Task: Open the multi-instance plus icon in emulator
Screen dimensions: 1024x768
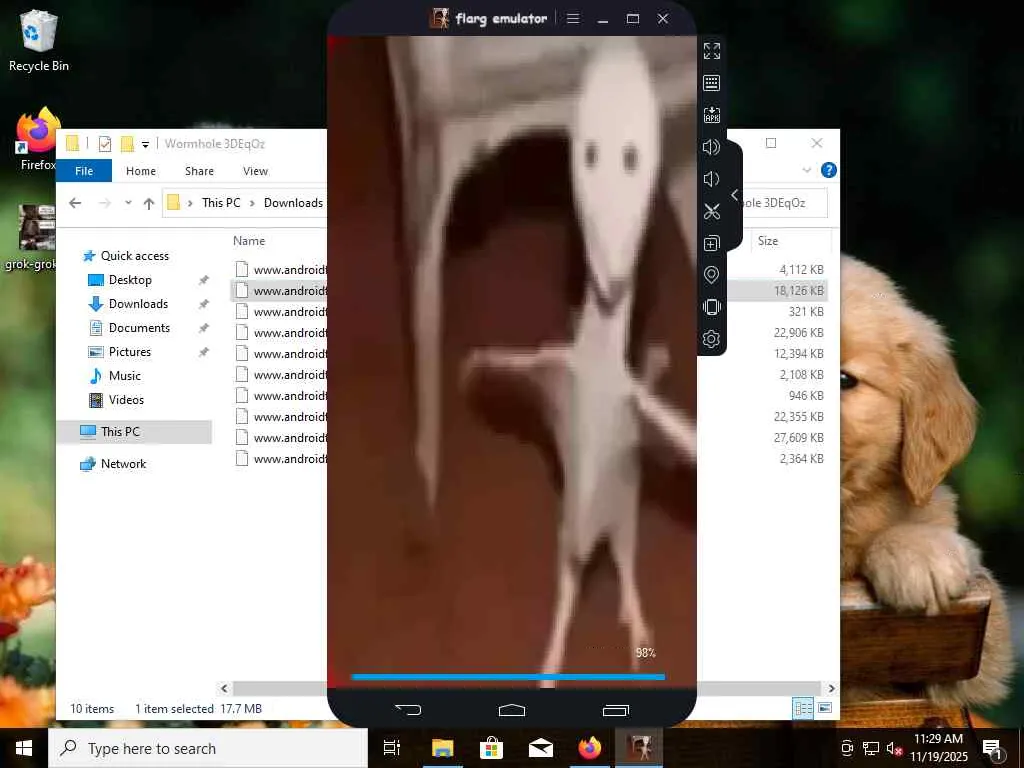Action: click(712, 243)
